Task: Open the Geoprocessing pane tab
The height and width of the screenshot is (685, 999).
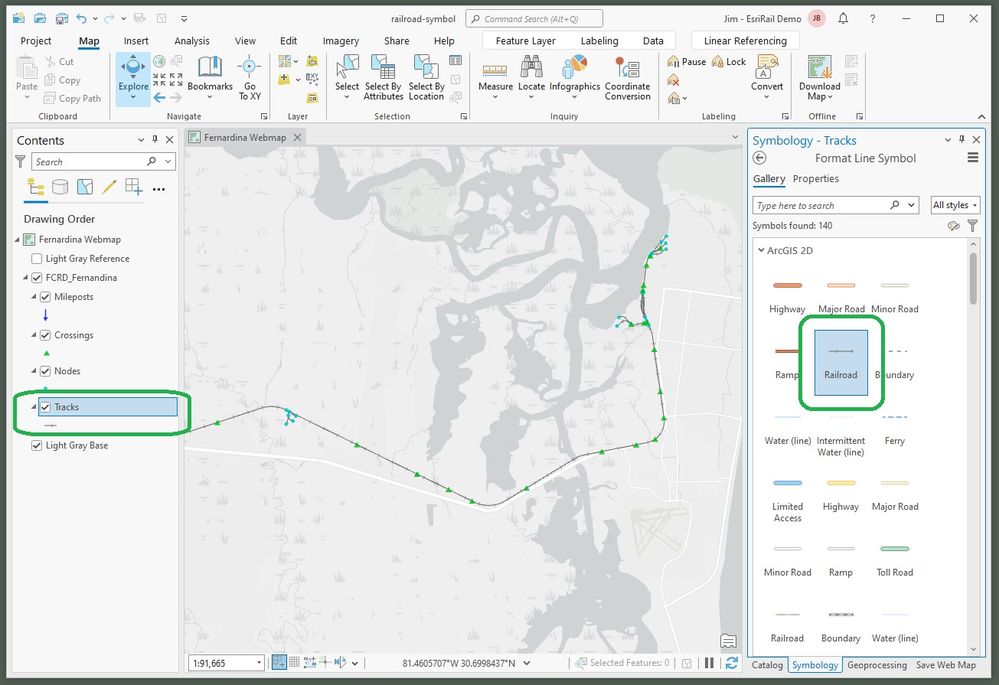Action: [877, 665]
